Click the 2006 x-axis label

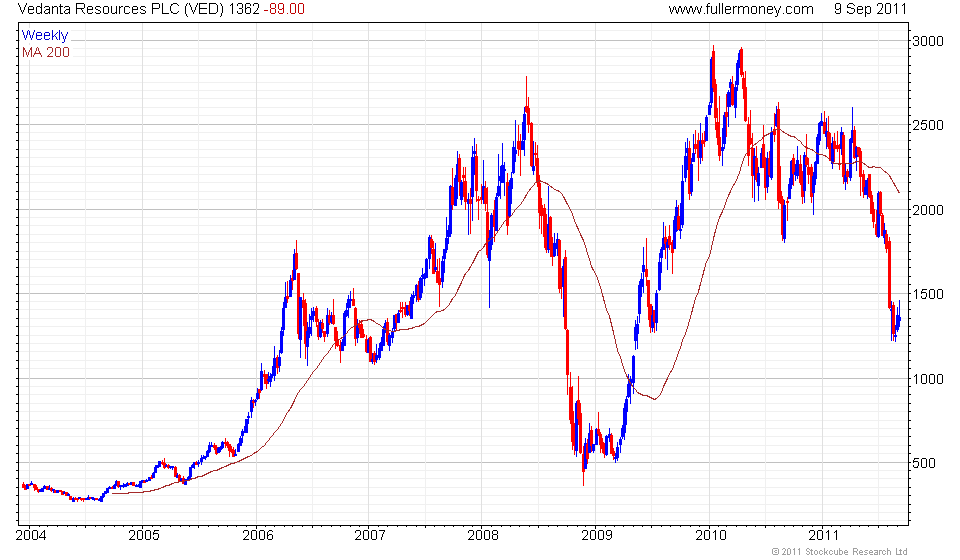point(258,536)
